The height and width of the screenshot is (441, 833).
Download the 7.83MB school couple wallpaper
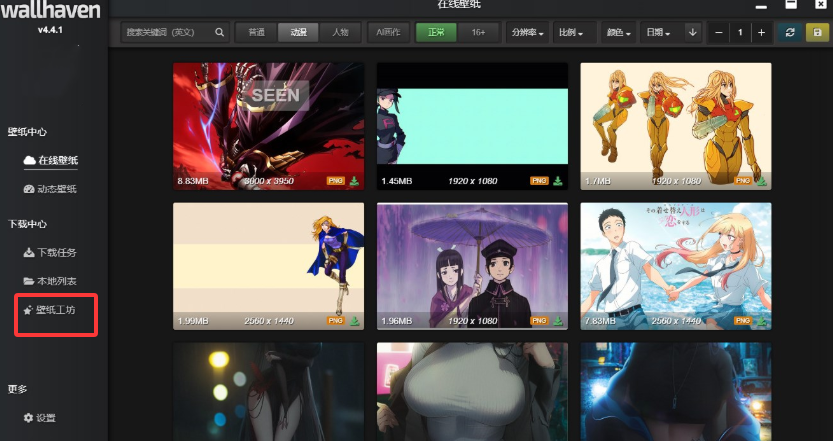[762, 321]
